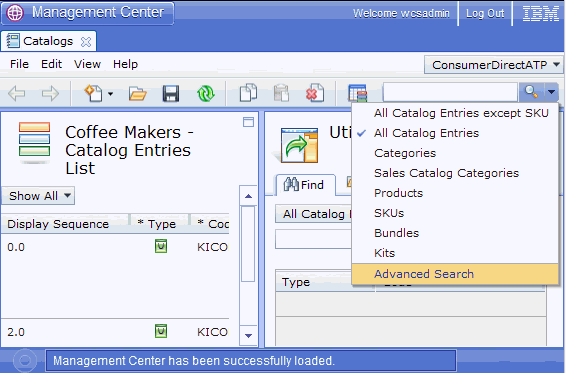
Task: Select the Catalogs tab
Action: pyautogui.click(x=48, y=41)
